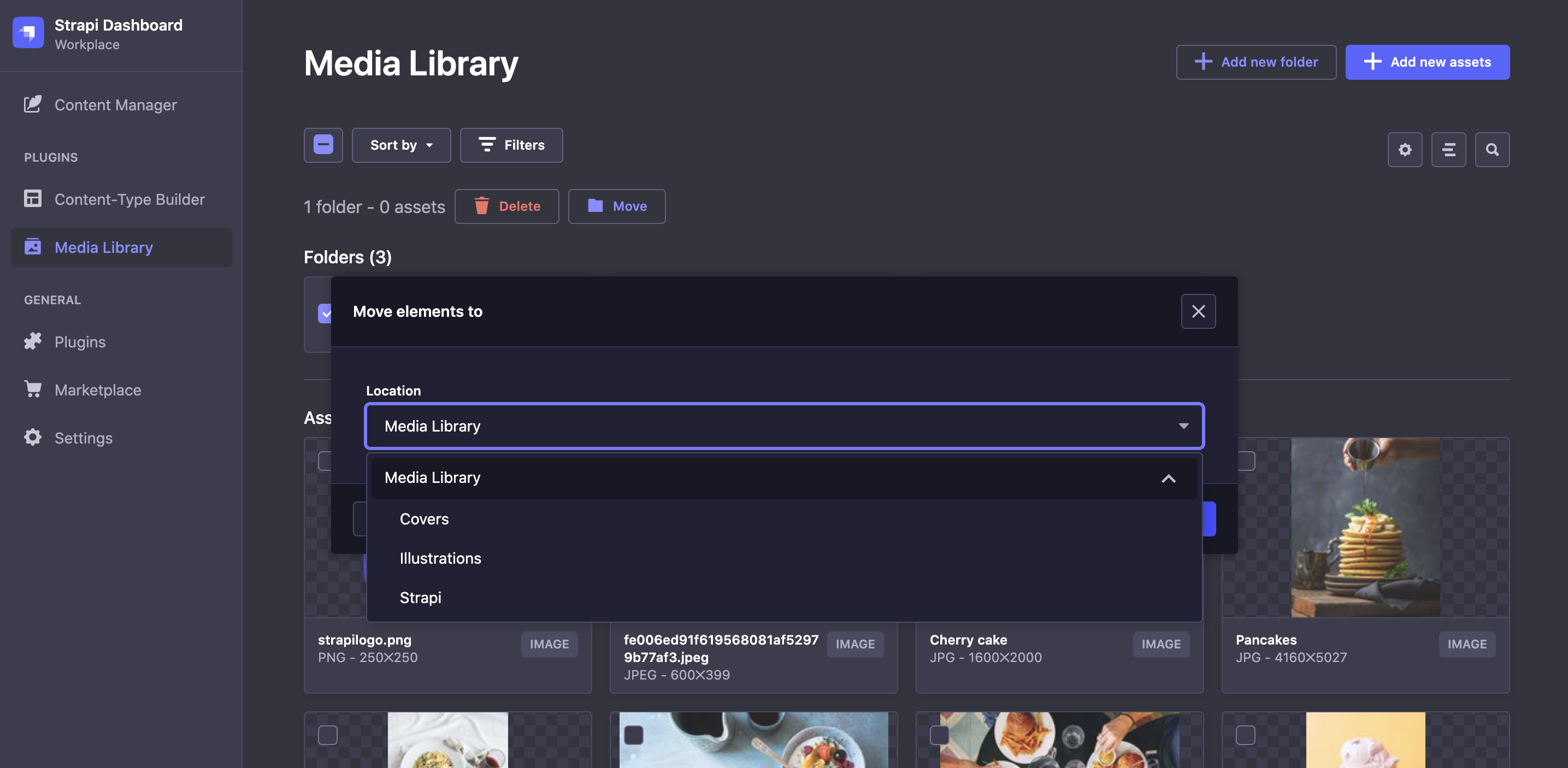The width and height of the screenshot is (1568, 768).
Task: Click the Strapi logo icon
Action: (28, 33)
